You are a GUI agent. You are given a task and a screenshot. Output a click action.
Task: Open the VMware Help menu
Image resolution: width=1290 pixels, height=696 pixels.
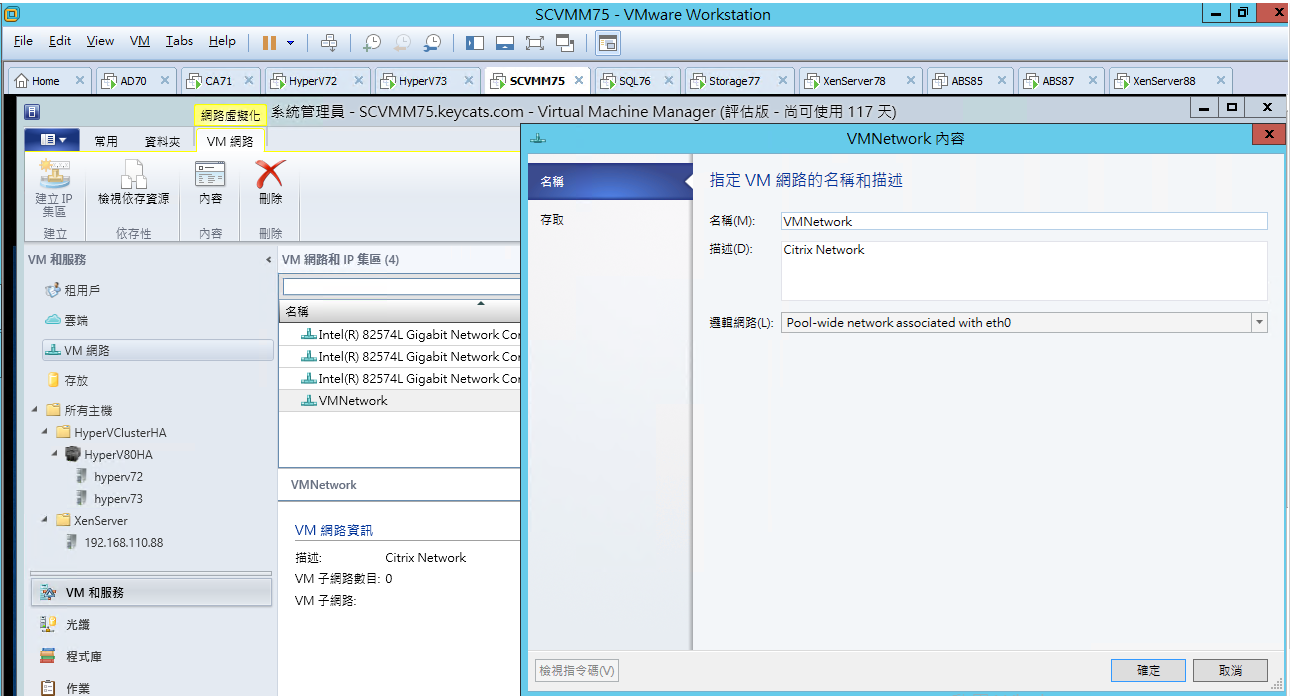[222, 41]
